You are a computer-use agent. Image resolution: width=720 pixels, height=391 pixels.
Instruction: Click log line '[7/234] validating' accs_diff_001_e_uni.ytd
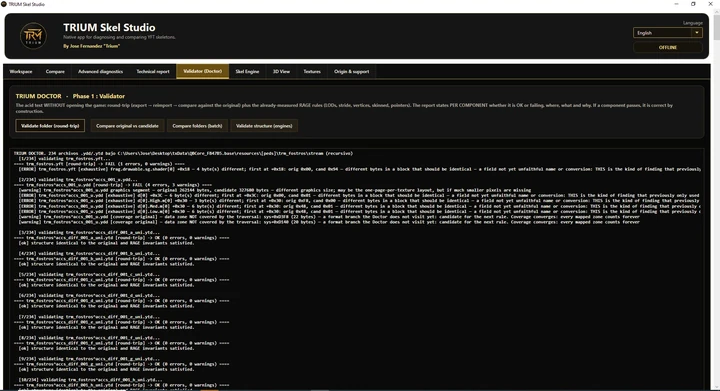pyautogui.click(x=89, y=317)
